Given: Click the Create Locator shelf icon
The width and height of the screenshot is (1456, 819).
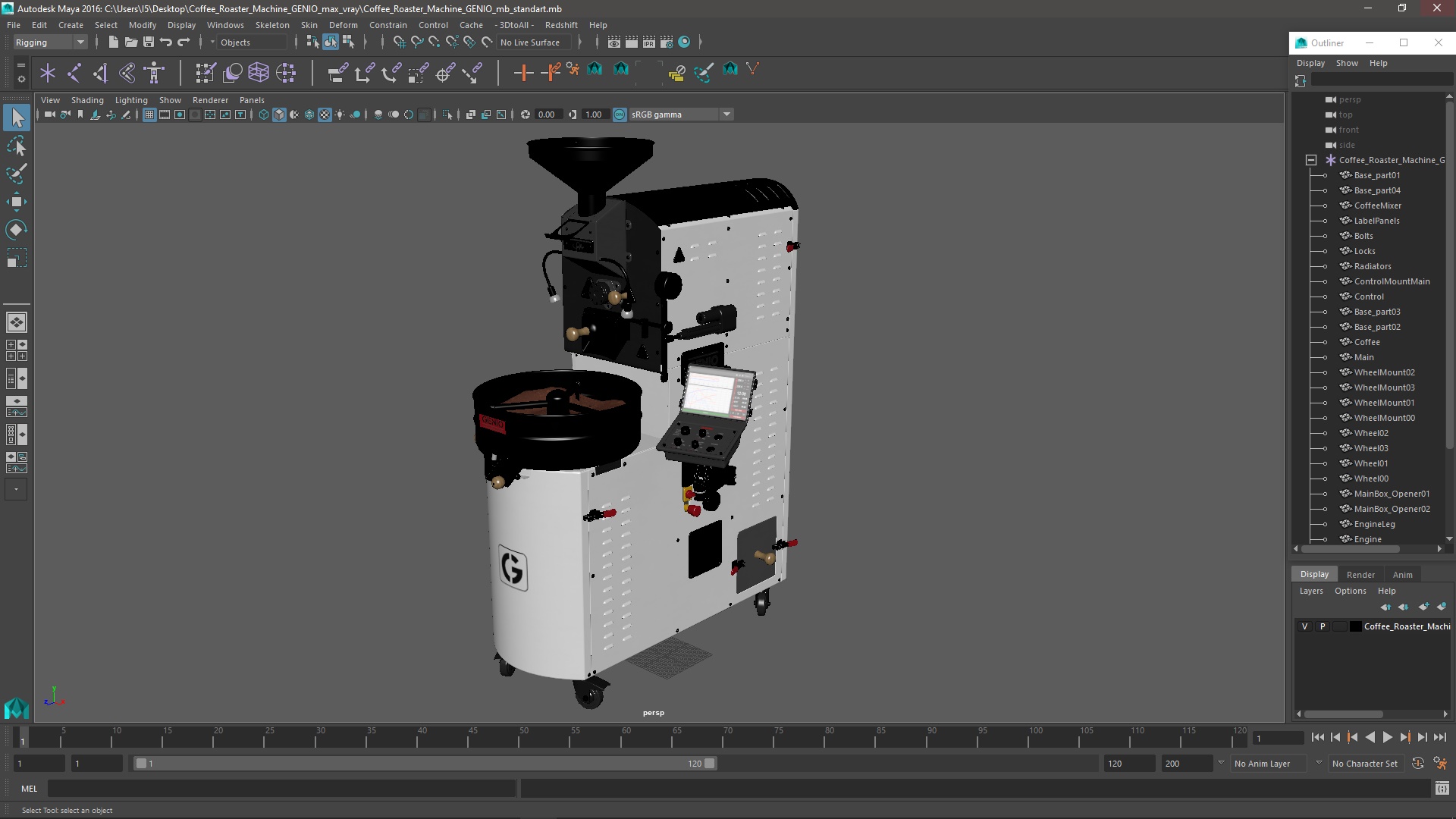Looking at the screenshot, I should click(48, 73).
